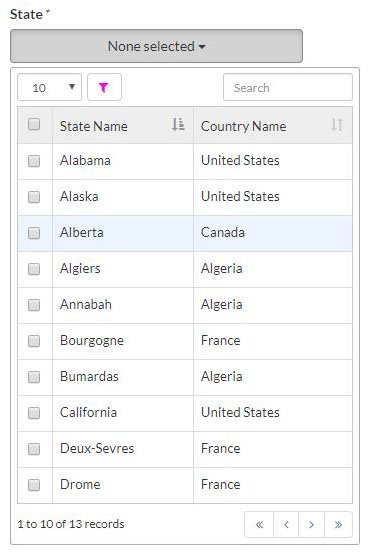Go to next page of records
Viewport: 370px width, 560px height.
click(x=311, y=524)
